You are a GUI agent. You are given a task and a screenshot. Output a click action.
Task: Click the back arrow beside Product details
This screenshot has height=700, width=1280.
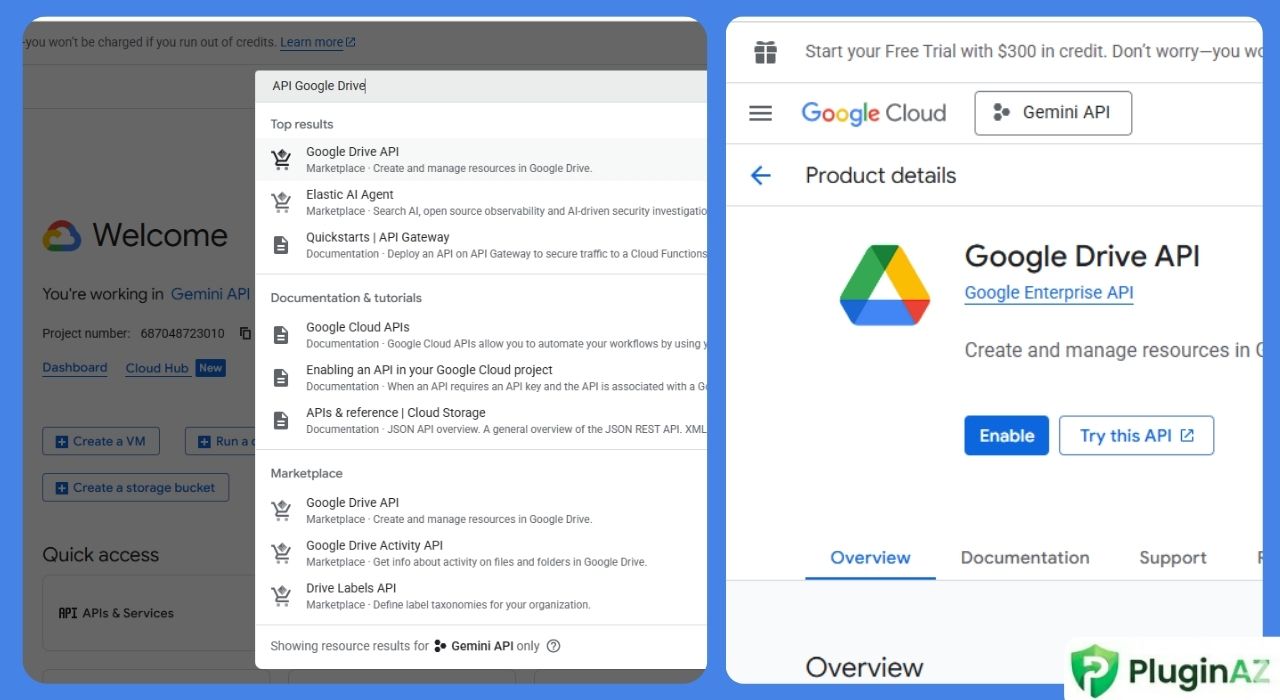coord(760,176)
